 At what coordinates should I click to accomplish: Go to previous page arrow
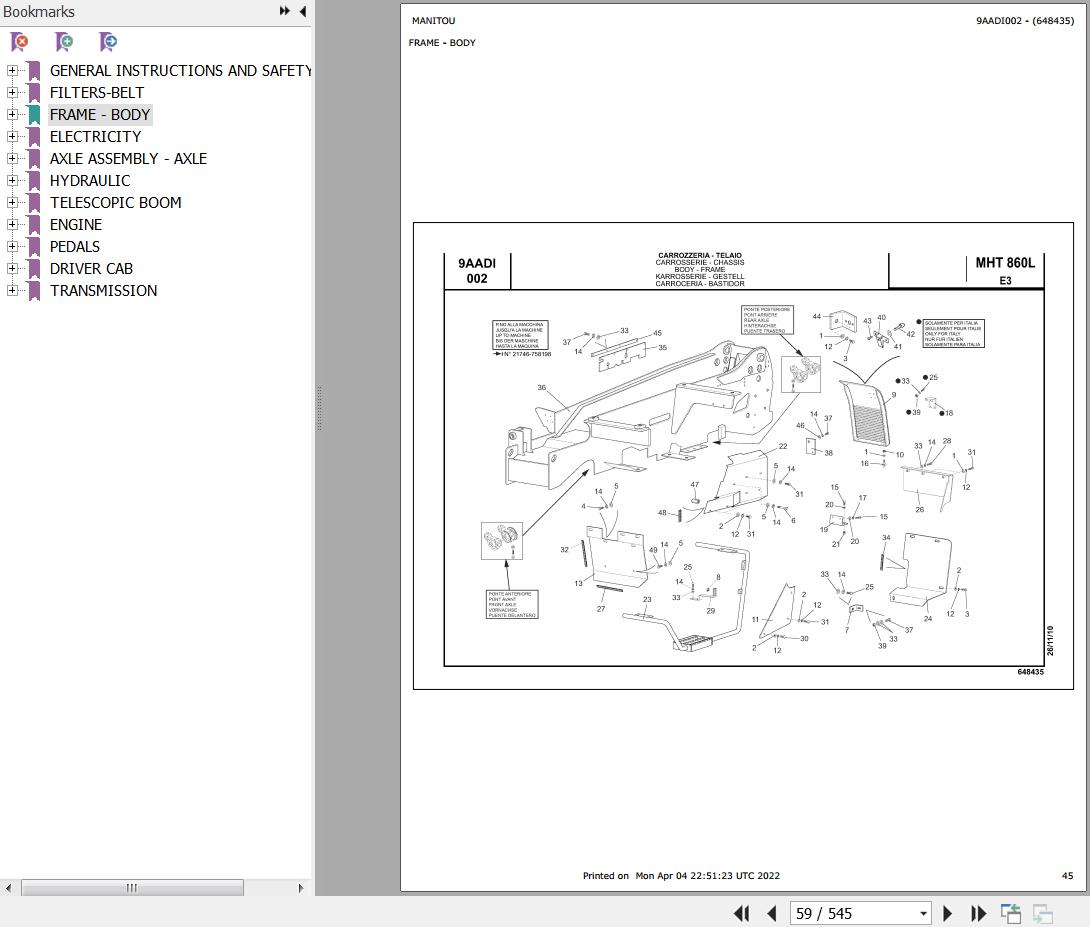click(772, 913)
